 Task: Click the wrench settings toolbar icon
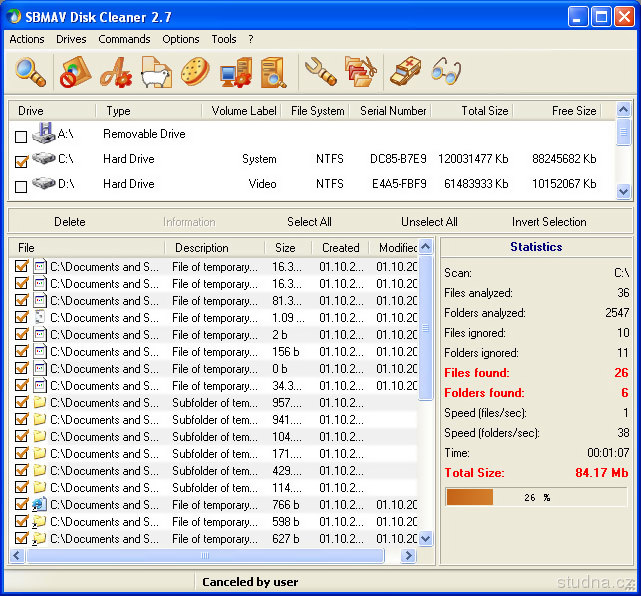pyautogui.click(x=319, y=72)
